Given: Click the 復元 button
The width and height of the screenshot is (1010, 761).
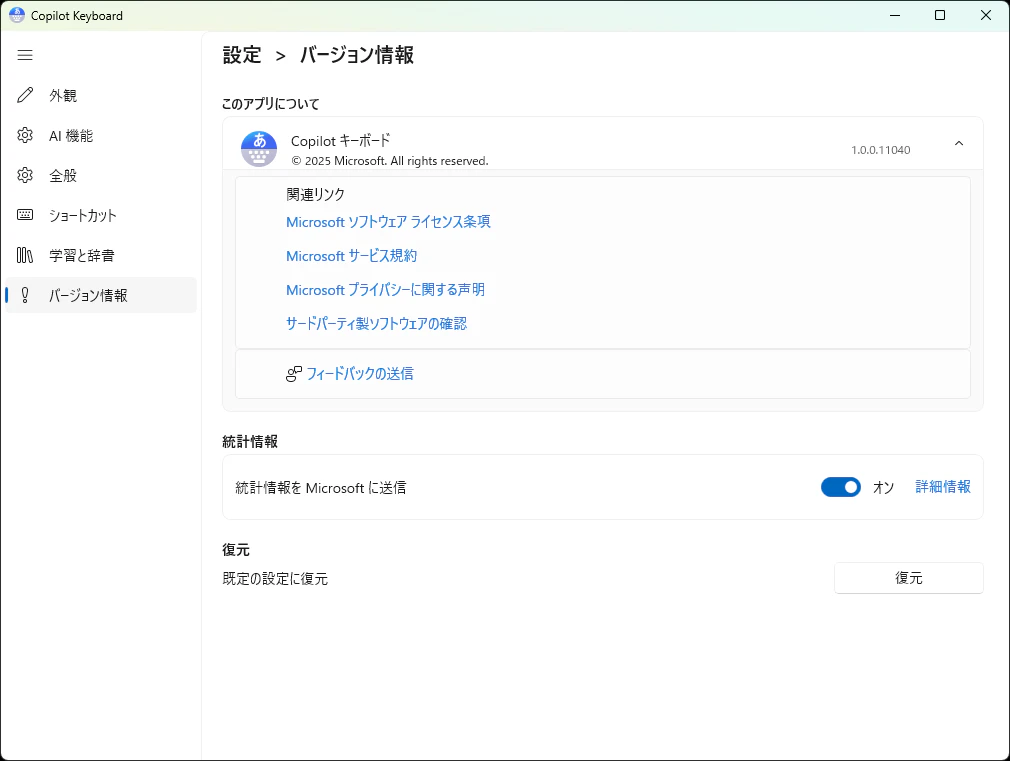Looking at the screenshot, I should 909,578.
